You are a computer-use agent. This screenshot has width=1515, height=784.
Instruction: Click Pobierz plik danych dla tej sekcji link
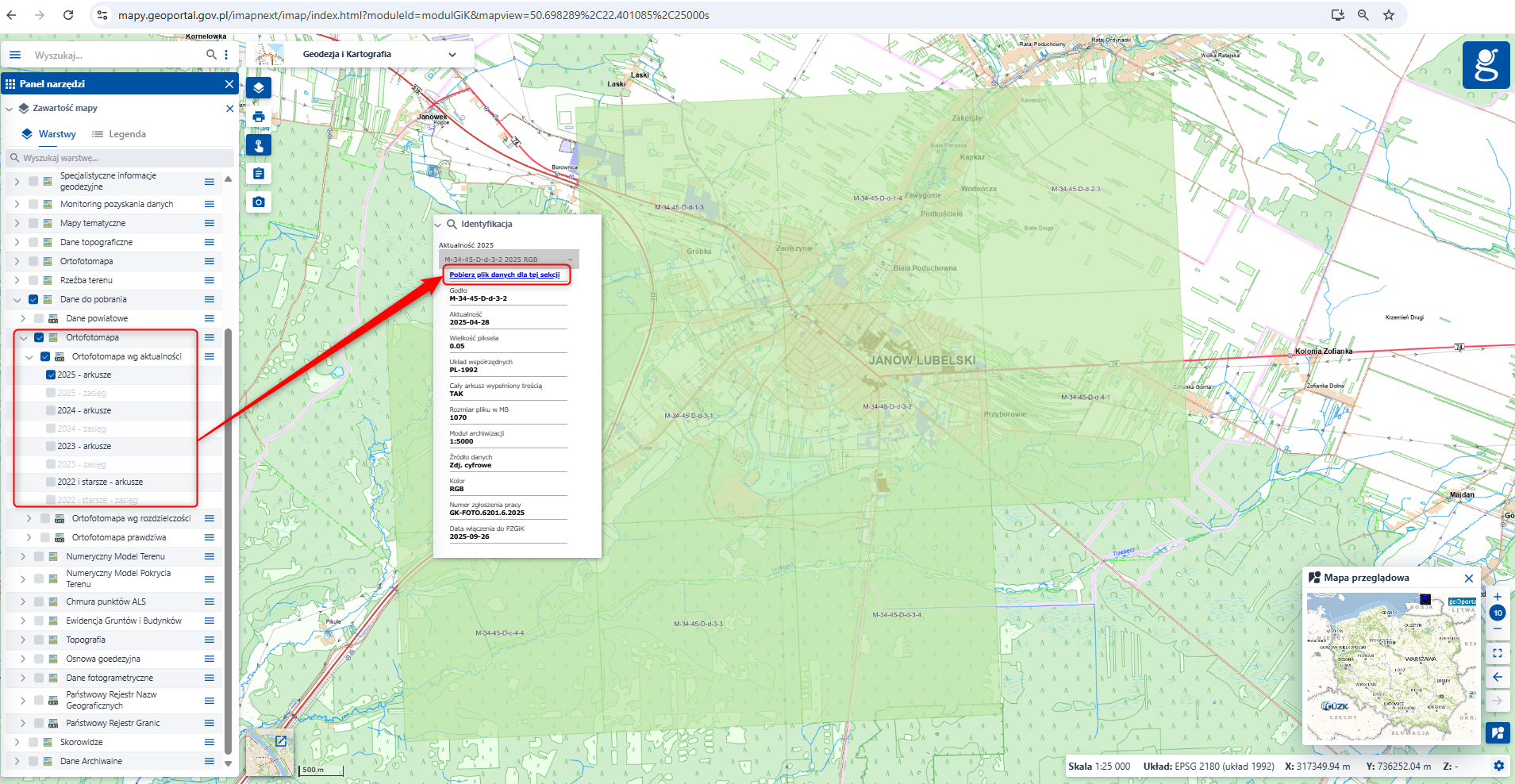pyautogui.click(x=505, y=275)
